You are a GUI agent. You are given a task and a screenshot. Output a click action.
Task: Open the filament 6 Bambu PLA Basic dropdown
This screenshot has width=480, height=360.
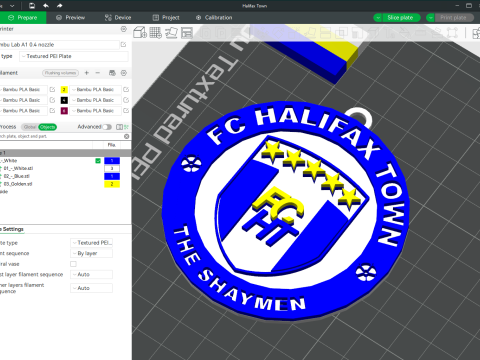[96, 111]
